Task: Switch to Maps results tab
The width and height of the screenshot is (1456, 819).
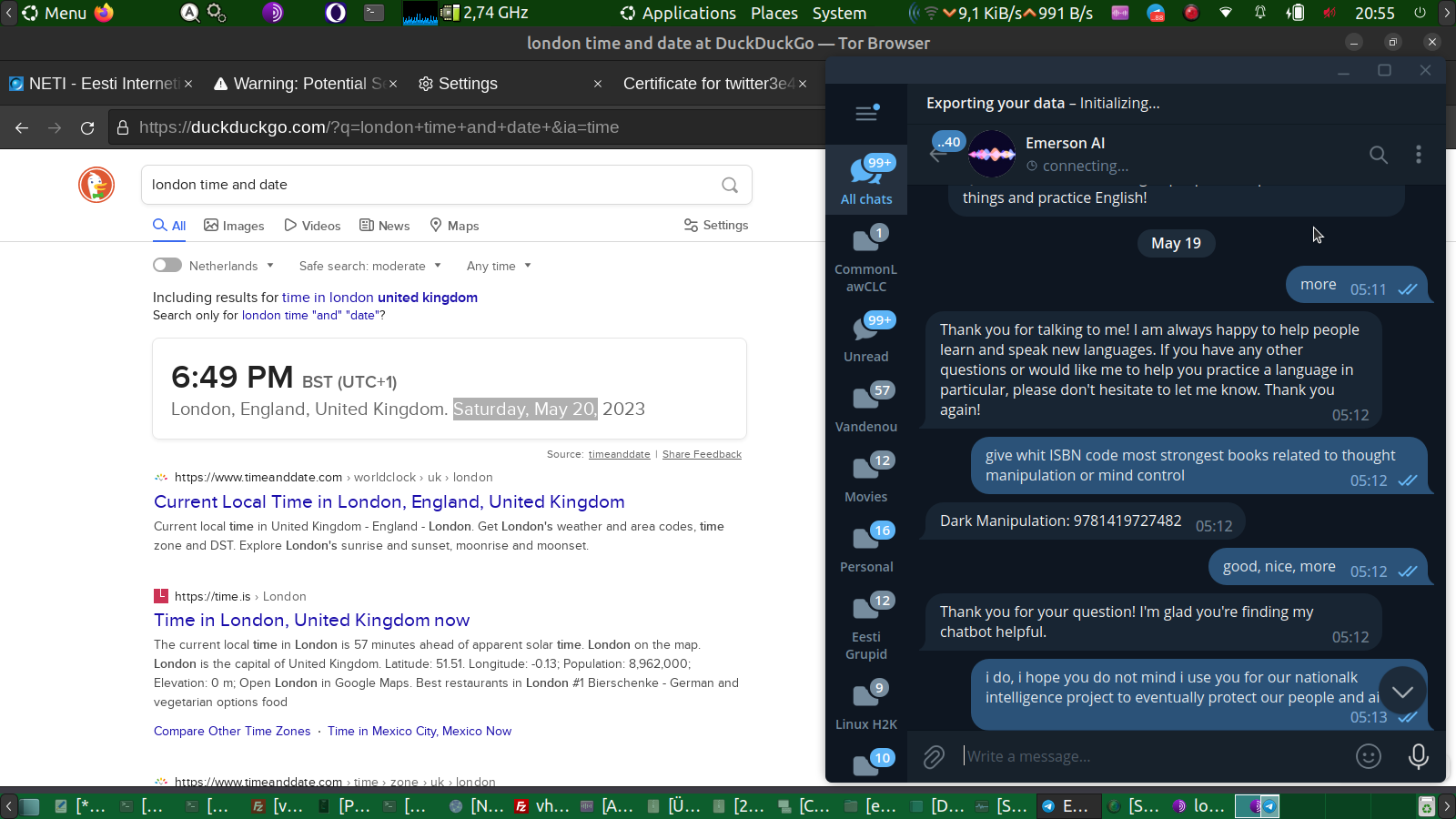Action: pos(454,226)
